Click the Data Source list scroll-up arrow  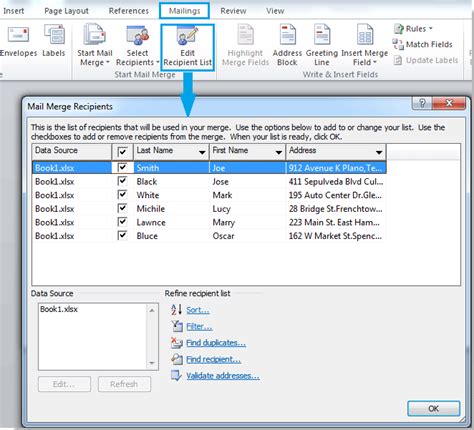(x=152, y=310)
